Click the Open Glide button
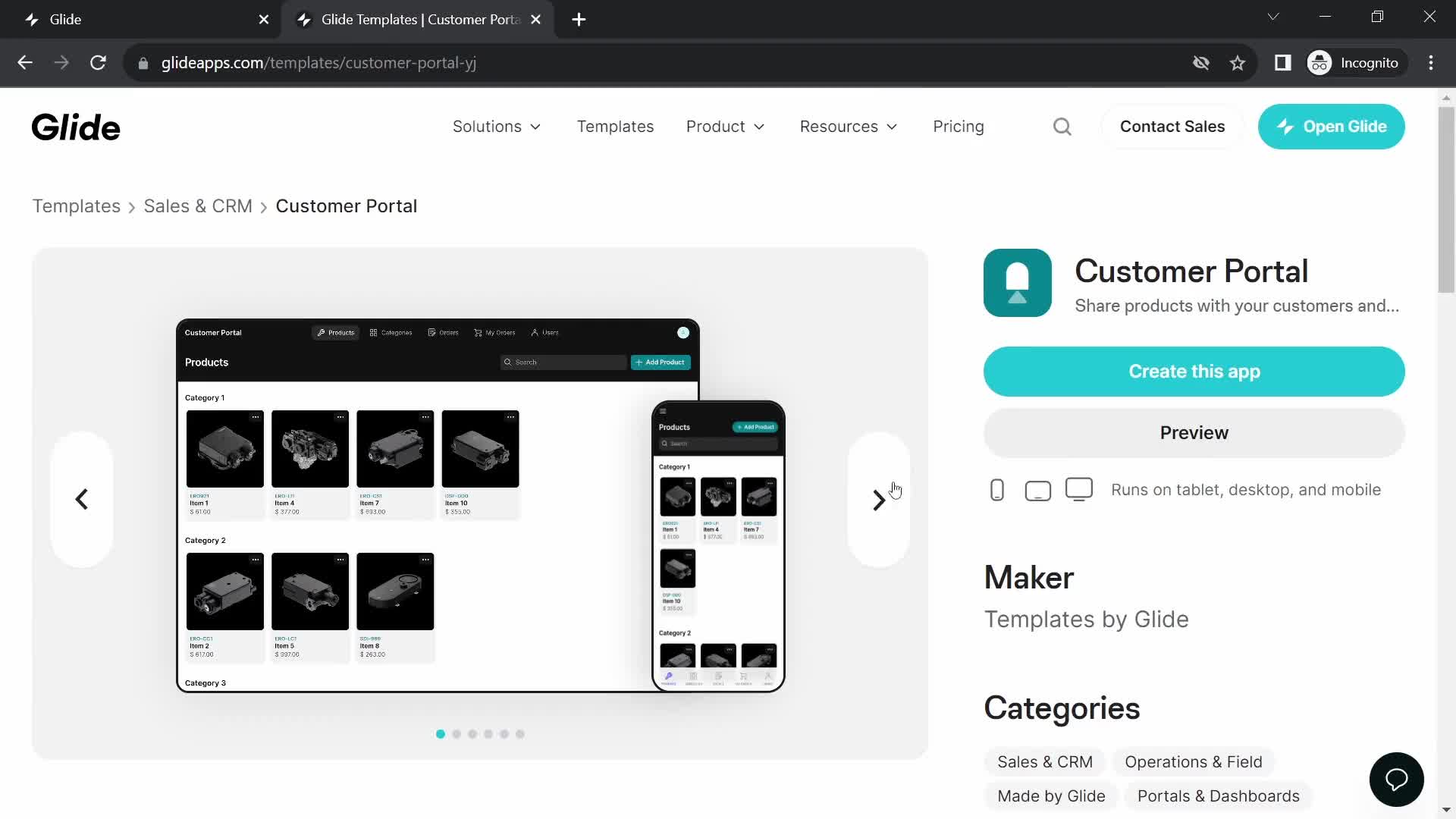The width and height of the screenshot is (1456, 819). (x=1331, y=127)
